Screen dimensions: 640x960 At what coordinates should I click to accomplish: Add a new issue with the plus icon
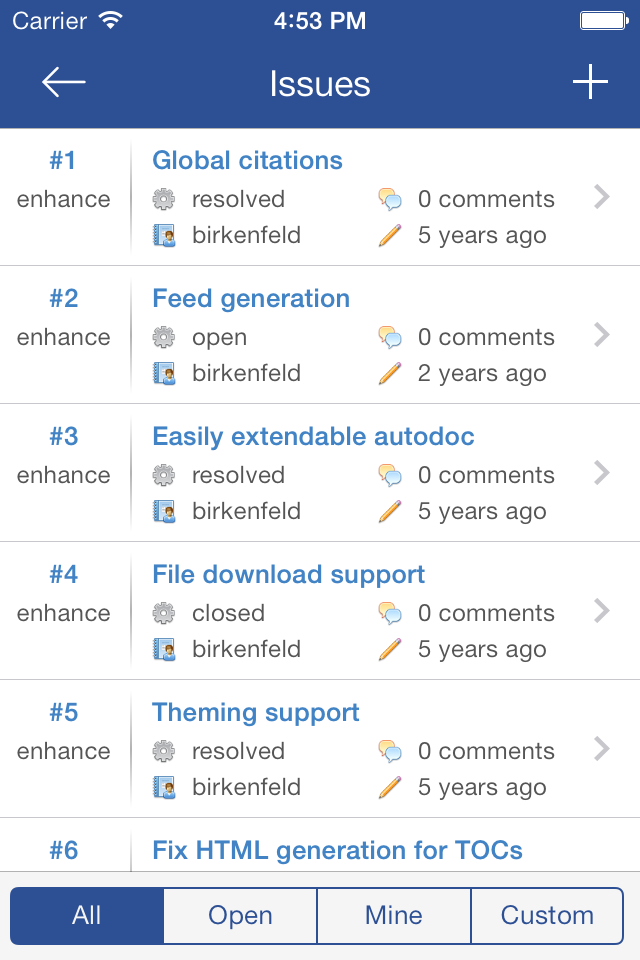point(590,81)
